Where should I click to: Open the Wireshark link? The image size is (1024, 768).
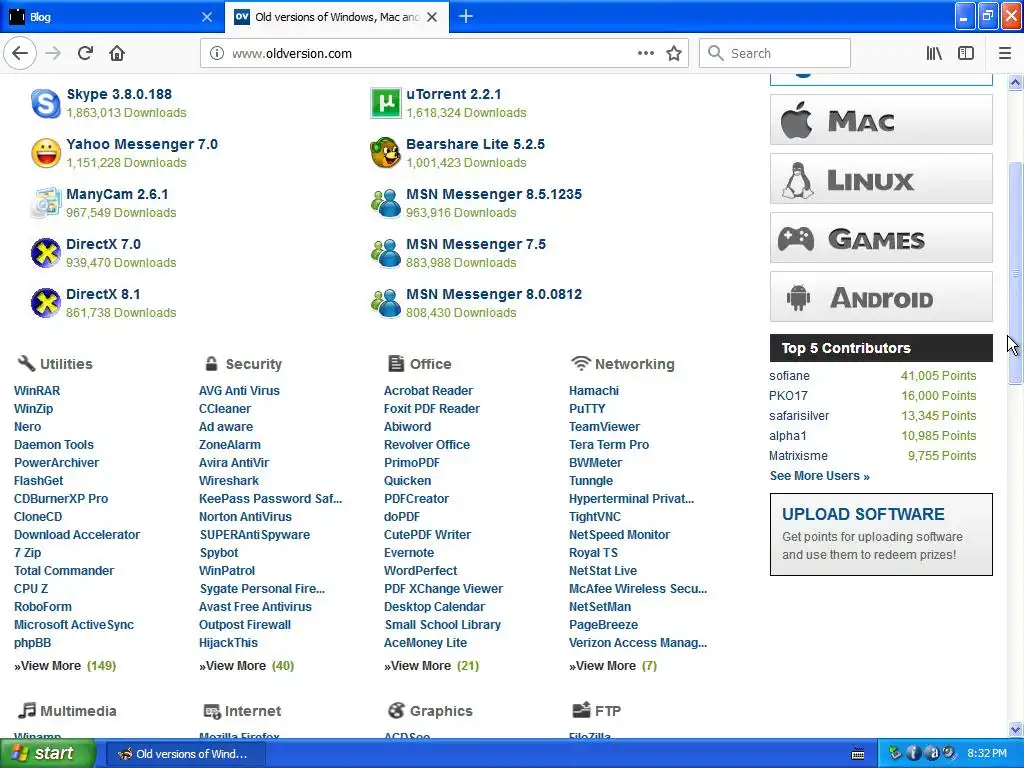pos(229,481)
